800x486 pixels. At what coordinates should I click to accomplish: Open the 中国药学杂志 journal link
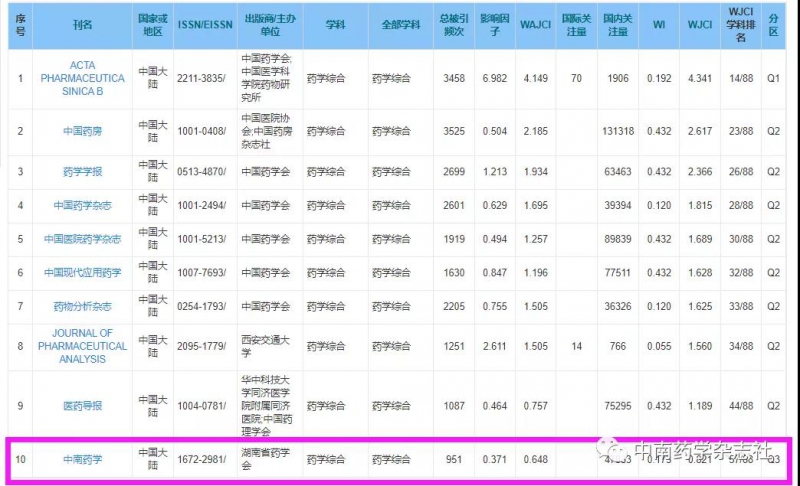[82, 205]
